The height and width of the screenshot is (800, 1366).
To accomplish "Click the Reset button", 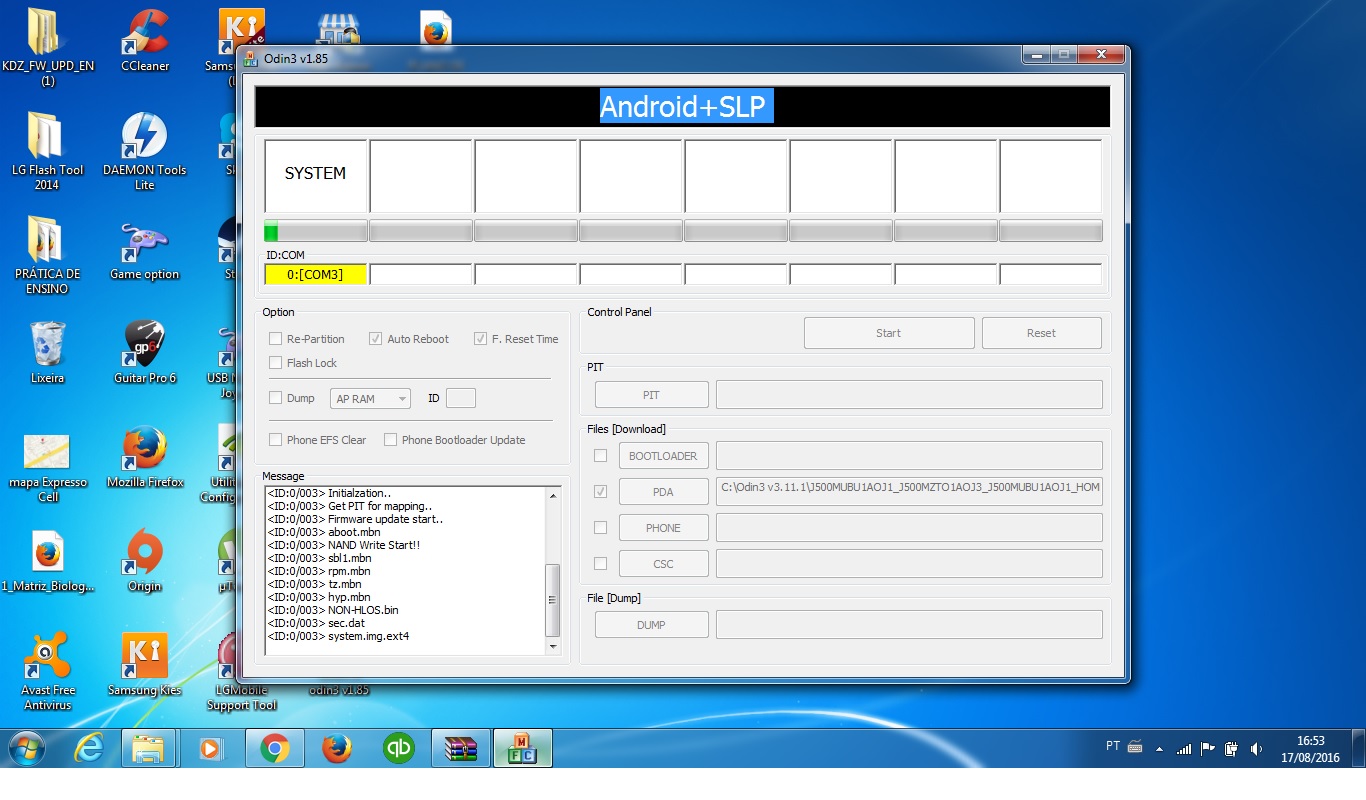I will click(1041, 333).
